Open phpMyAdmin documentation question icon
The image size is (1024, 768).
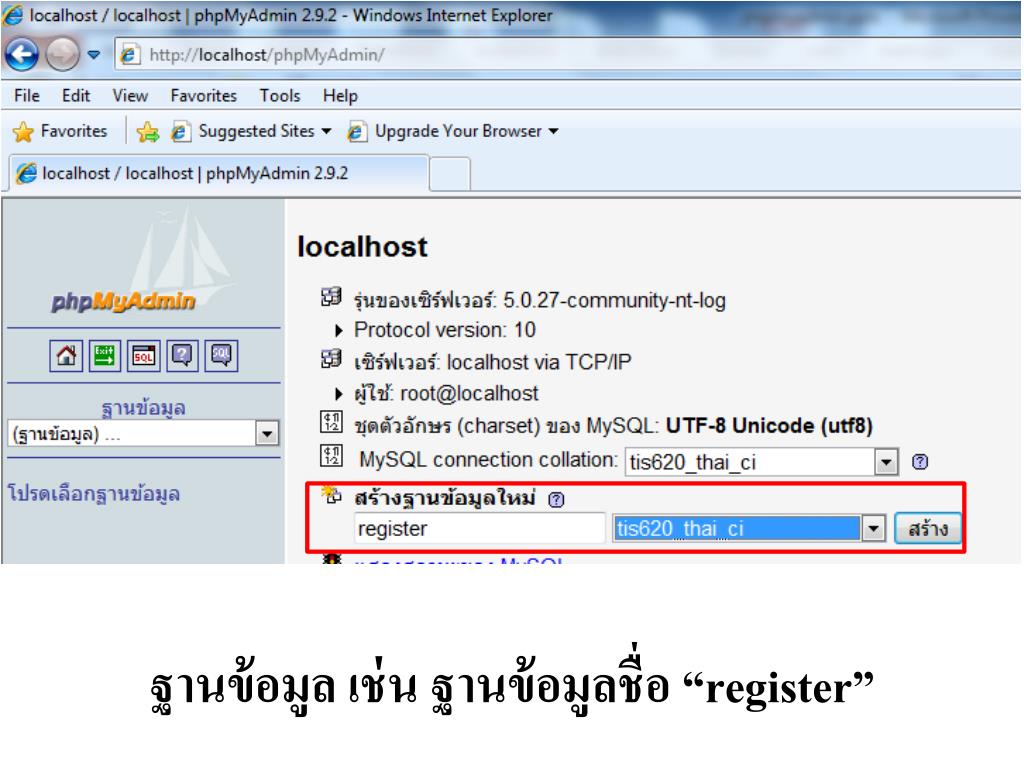click(182, 356)
